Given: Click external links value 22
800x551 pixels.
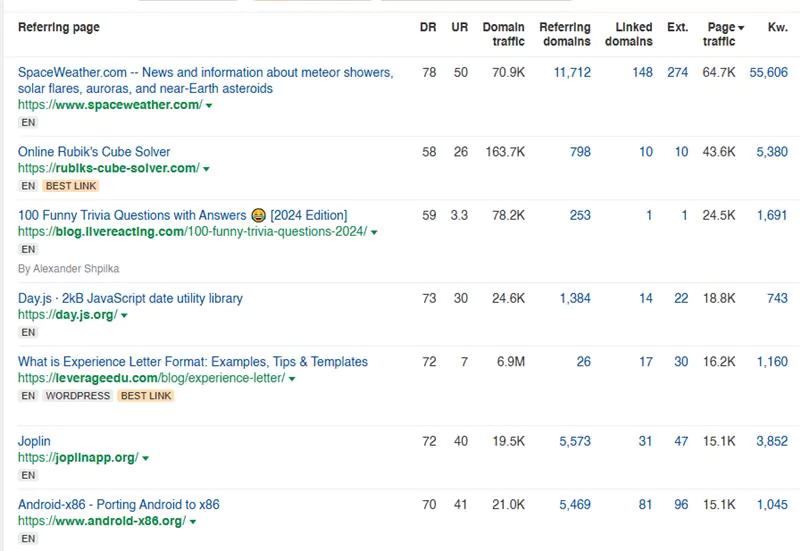Looking at the screenshot, I should pos(681,298).
